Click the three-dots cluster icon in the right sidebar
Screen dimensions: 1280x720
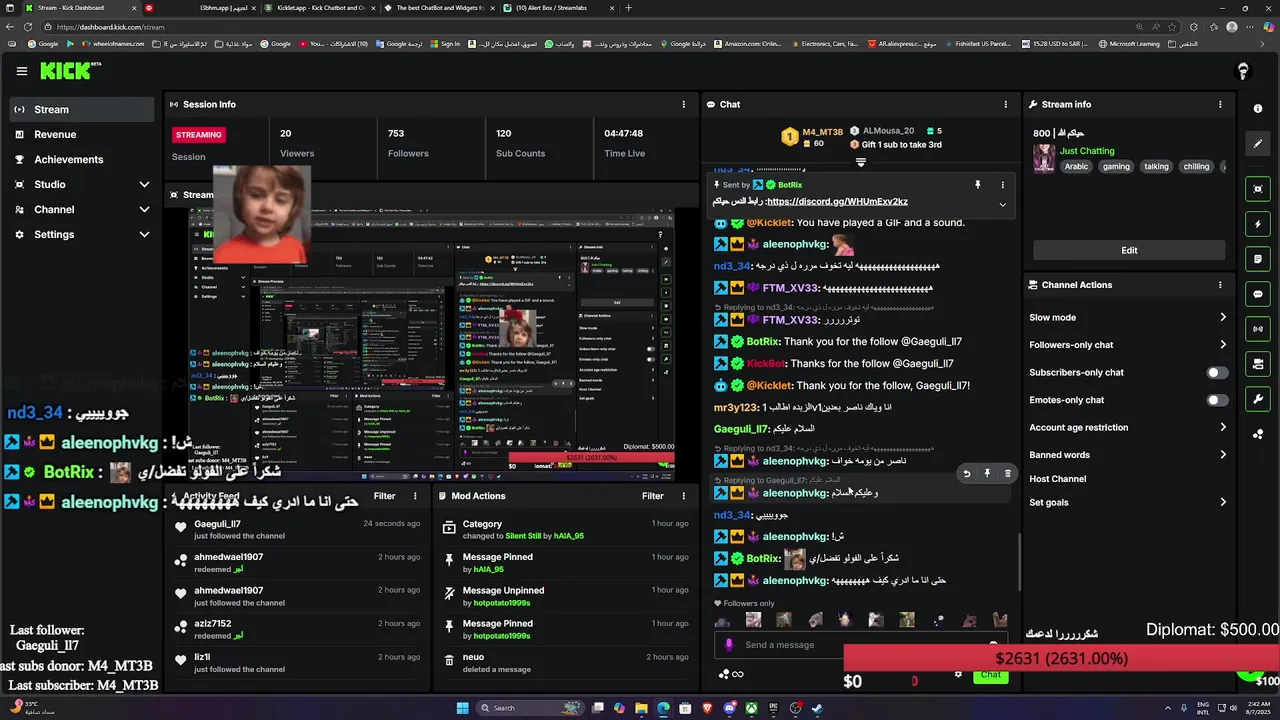(1258, 434)
